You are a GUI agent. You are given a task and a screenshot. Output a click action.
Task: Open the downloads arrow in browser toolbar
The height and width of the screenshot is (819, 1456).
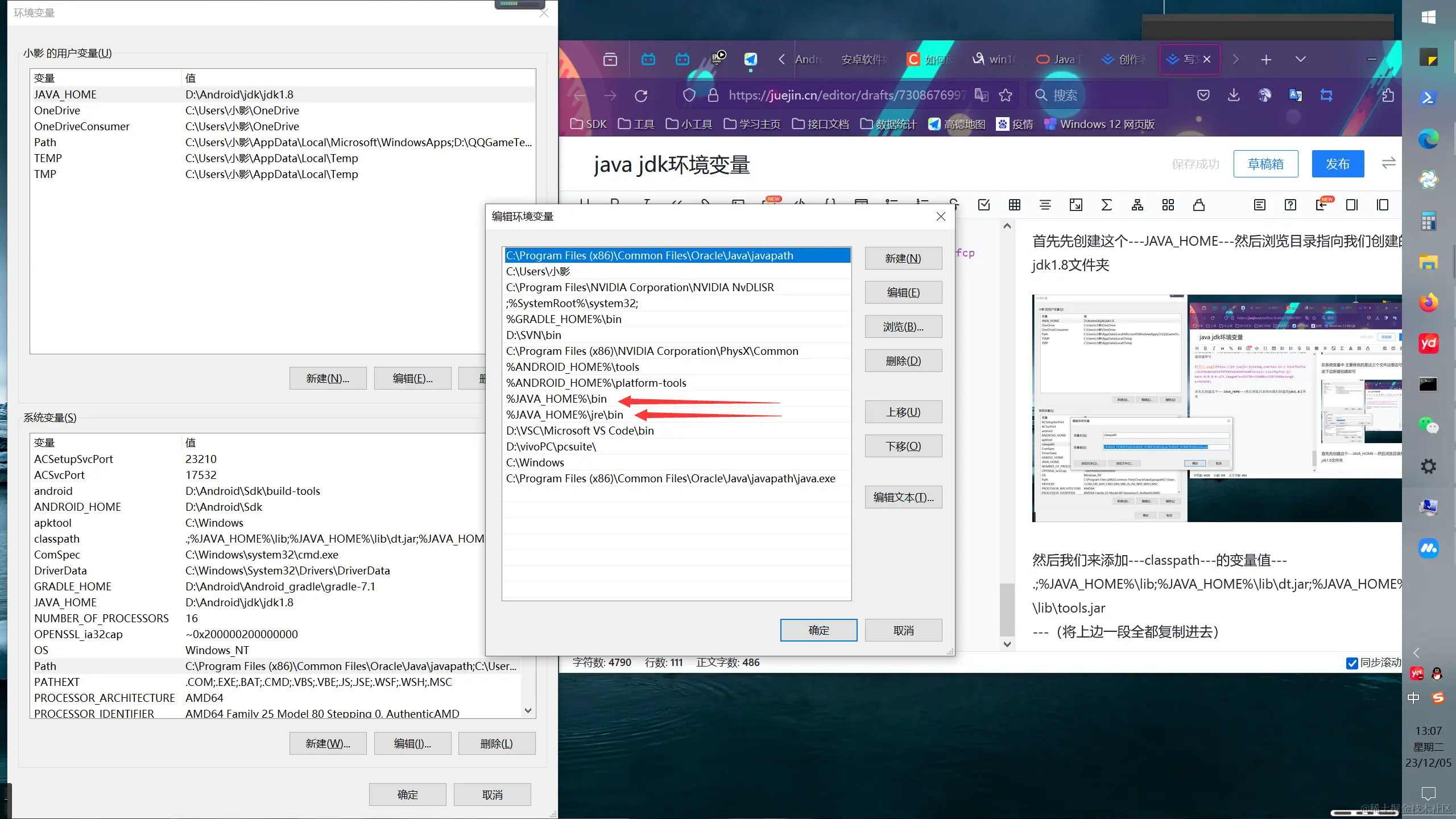(x=1234, y=96)
